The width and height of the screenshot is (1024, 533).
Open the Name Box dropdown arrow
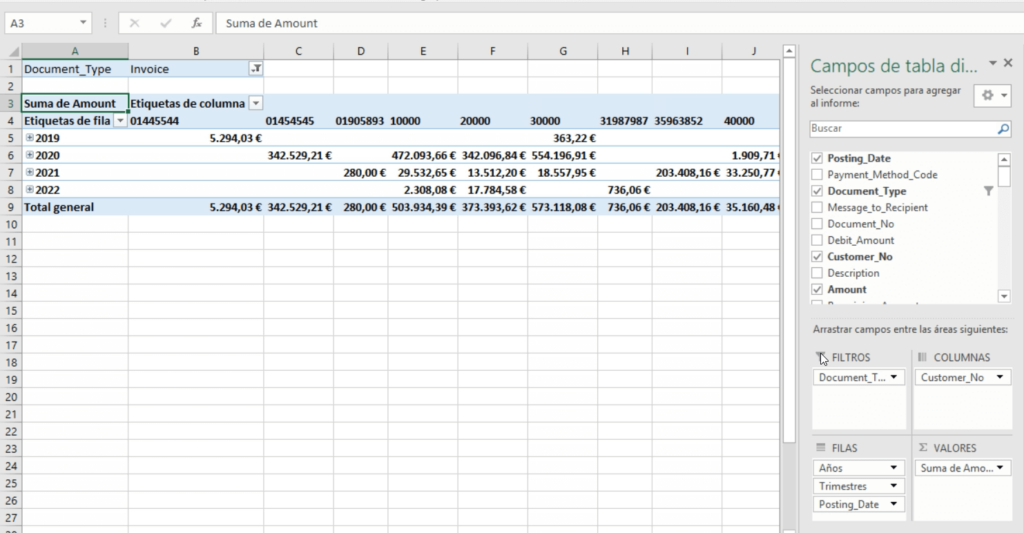pyautogui.click(x=81, y=23)
